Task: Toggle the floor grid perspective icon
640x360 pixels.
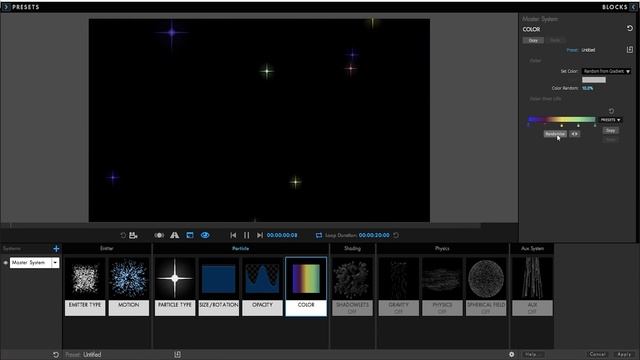Action: tap(174, 235)
